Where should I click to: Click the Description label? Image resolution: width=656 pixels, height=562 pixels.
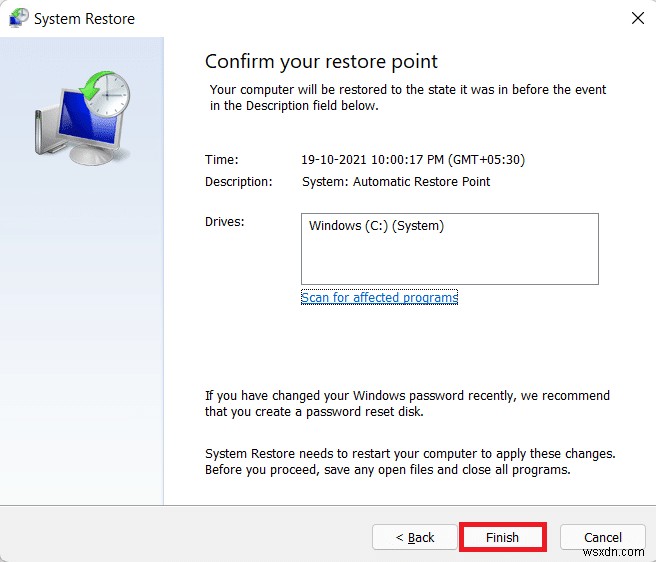pos(238,182)
